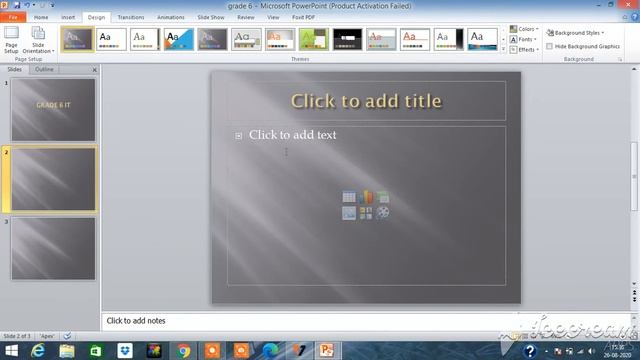This screenshot has height=360, width=640.
Task: Open the Background group dialog launcher
Action: click(620, 60)
